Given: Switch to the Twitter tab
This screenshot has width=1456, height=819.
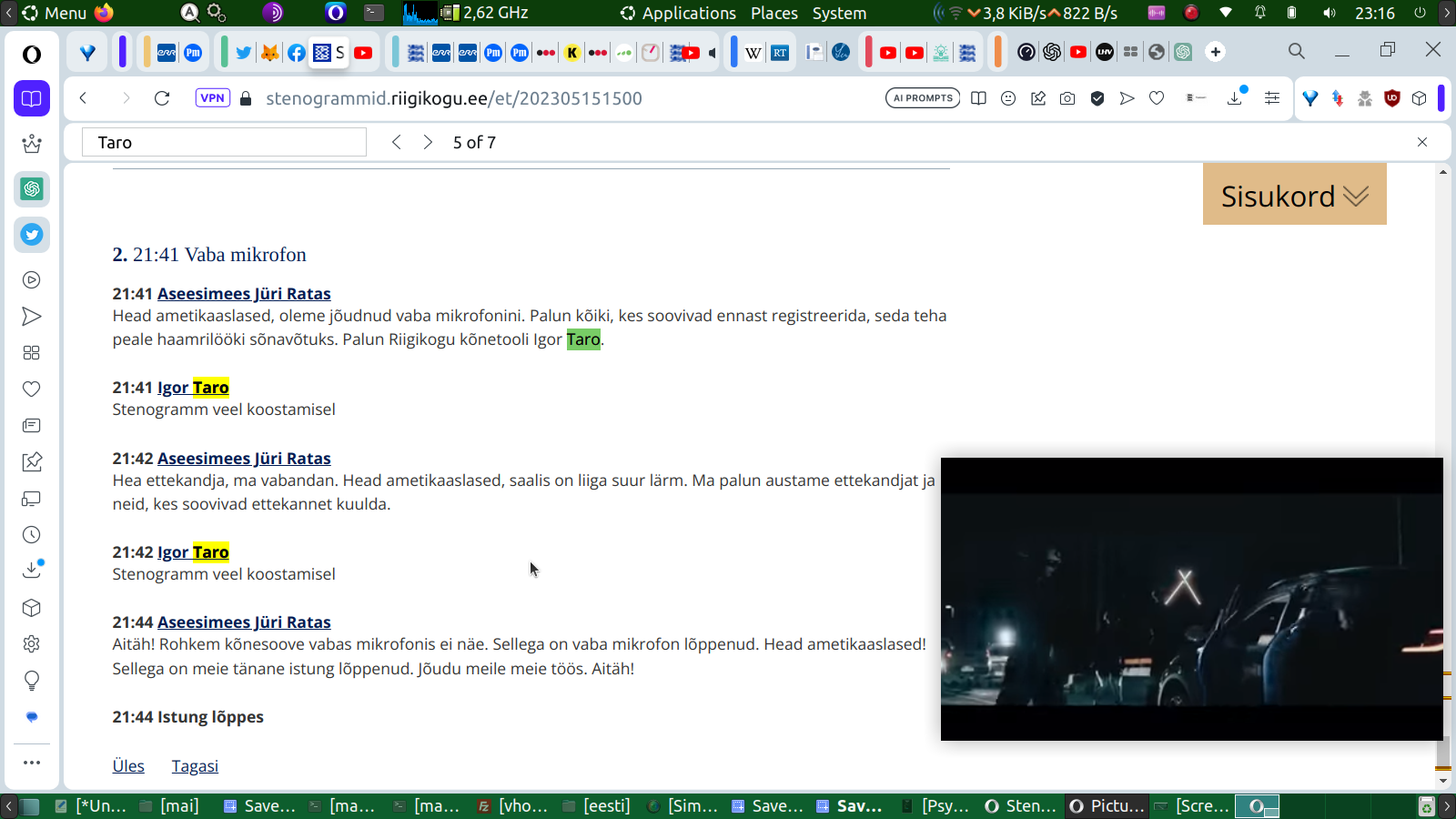Looking at the screenshot, I should [244, 53].
